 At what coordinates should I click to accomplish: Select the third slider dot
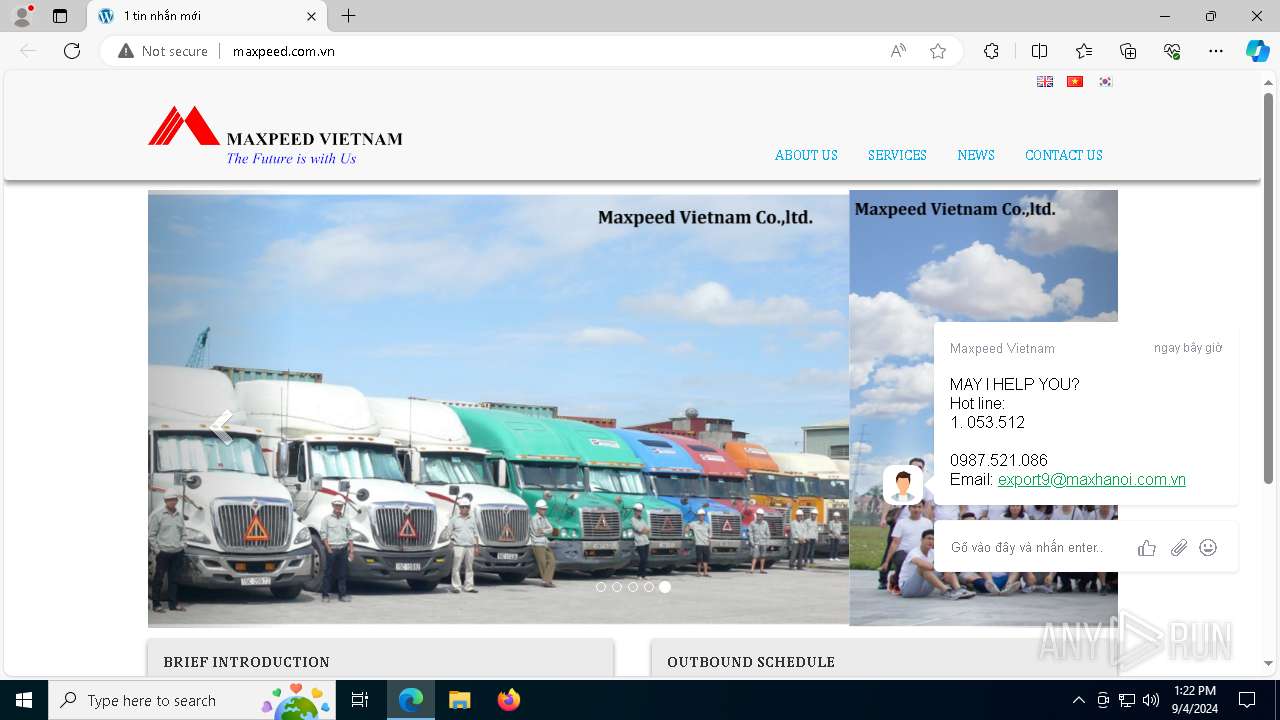click(633, 587)
